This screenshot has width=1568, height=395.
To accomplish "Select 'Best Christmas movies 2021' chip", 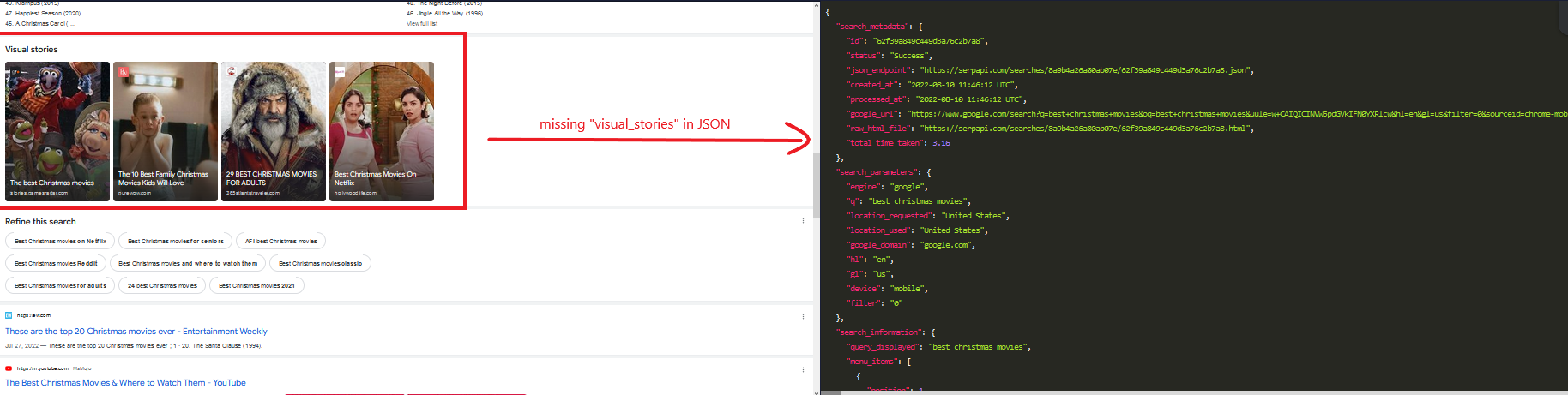I will click(x=256, y=286).
